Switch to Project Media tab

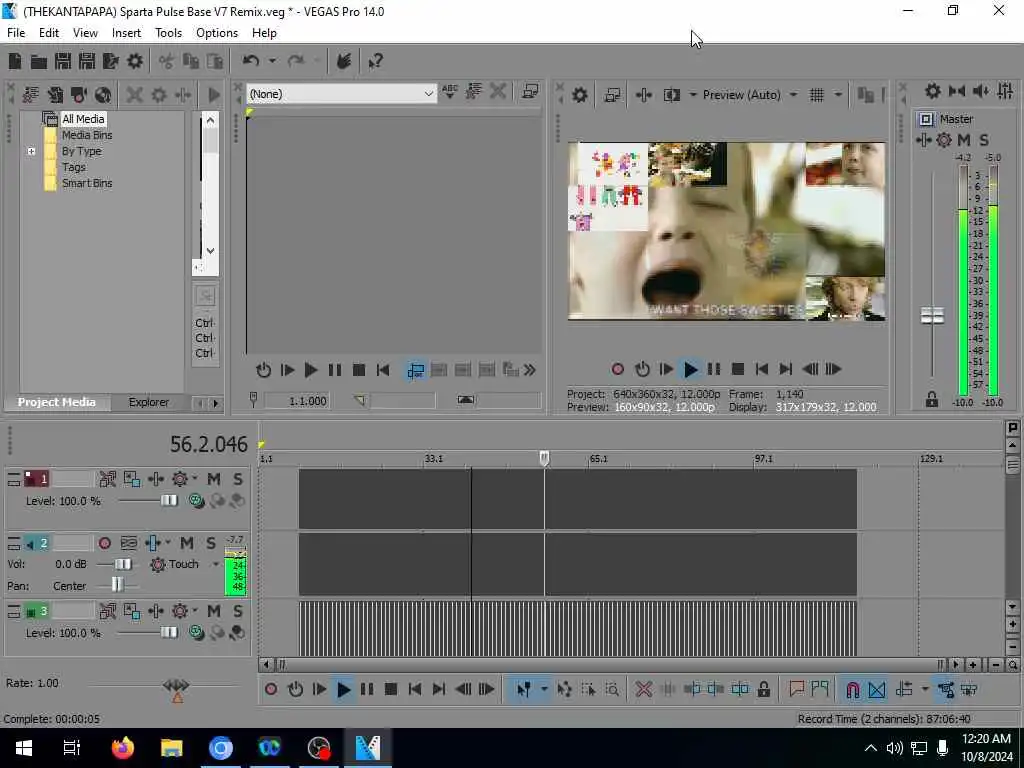57,402
